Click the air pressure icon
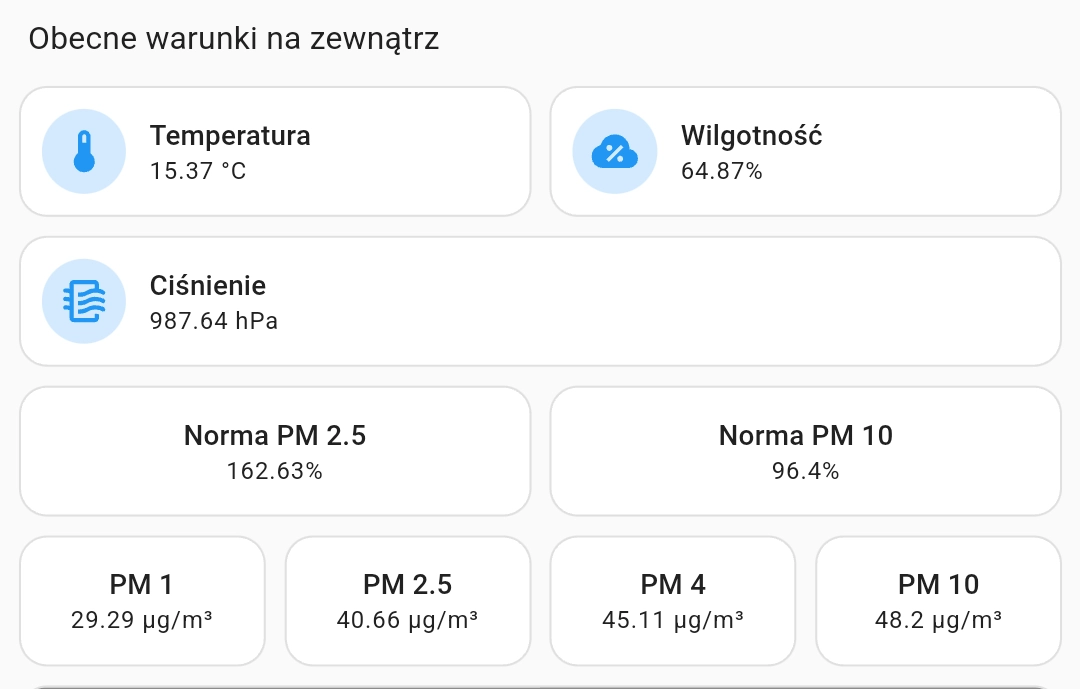The width and height of the screenshot is (1080, 689). [84, 301]
